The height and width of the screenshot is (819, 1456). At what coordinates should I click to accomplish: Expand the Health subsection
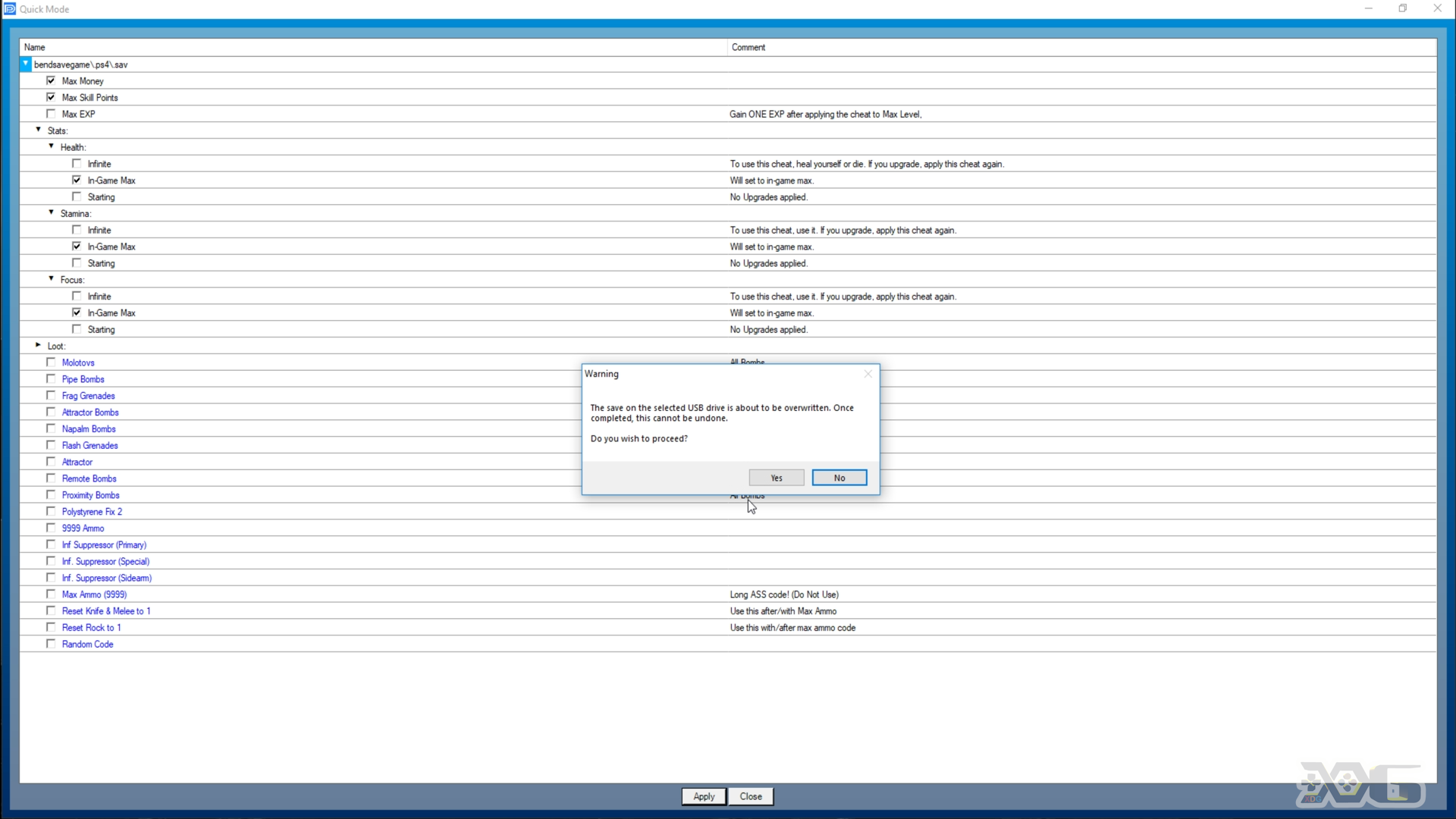pos(51,146)
